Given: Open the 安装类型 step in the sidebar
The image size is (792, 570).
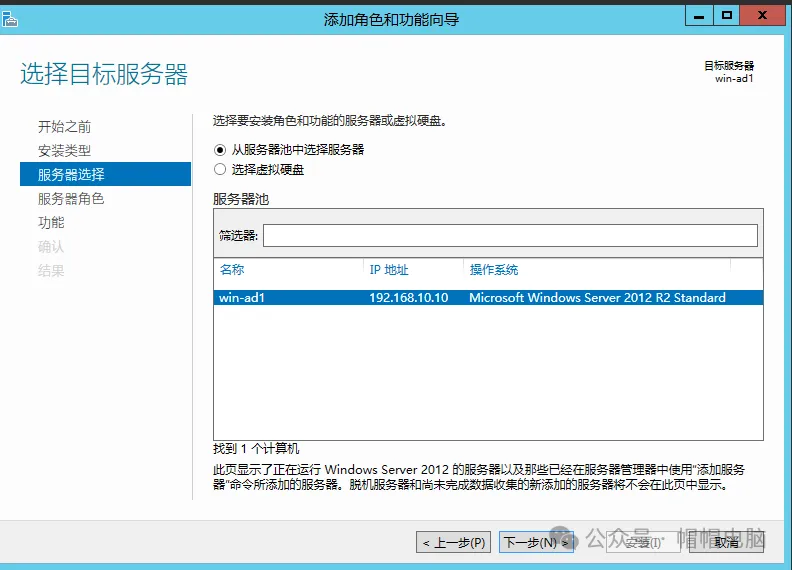Looking at the screenshot, I should click(x=64, y=151).
